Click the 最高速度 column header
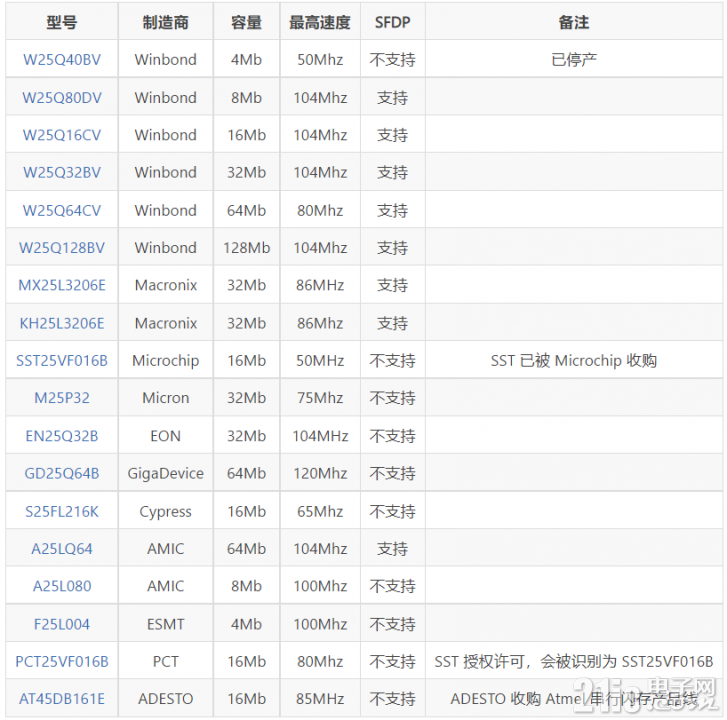Screen dimensions: 727x720 pyautogui.click(x=320, y=22)
